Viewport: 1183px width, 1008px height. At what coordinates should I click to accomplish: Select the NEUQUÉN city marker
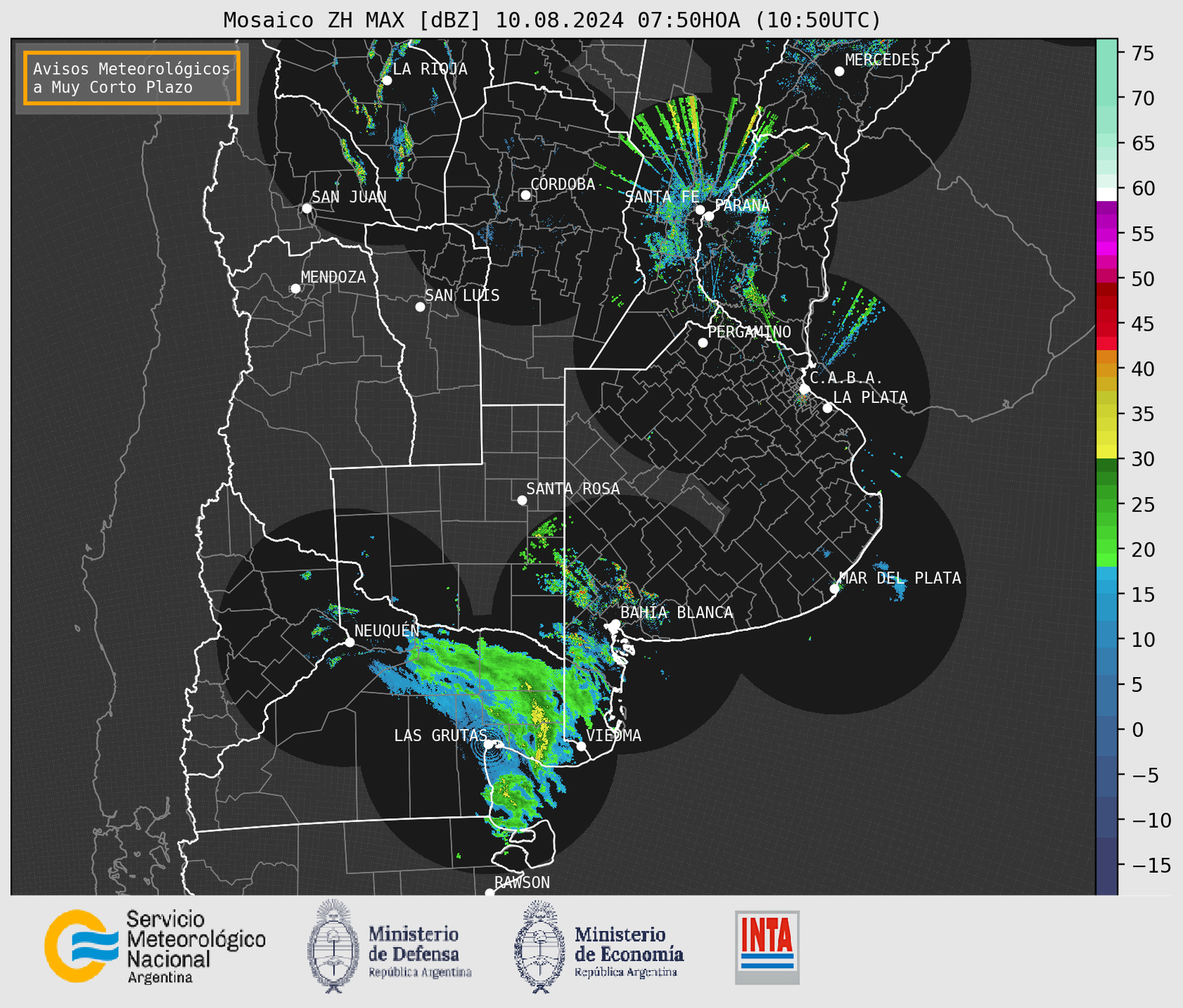point(349,642)
